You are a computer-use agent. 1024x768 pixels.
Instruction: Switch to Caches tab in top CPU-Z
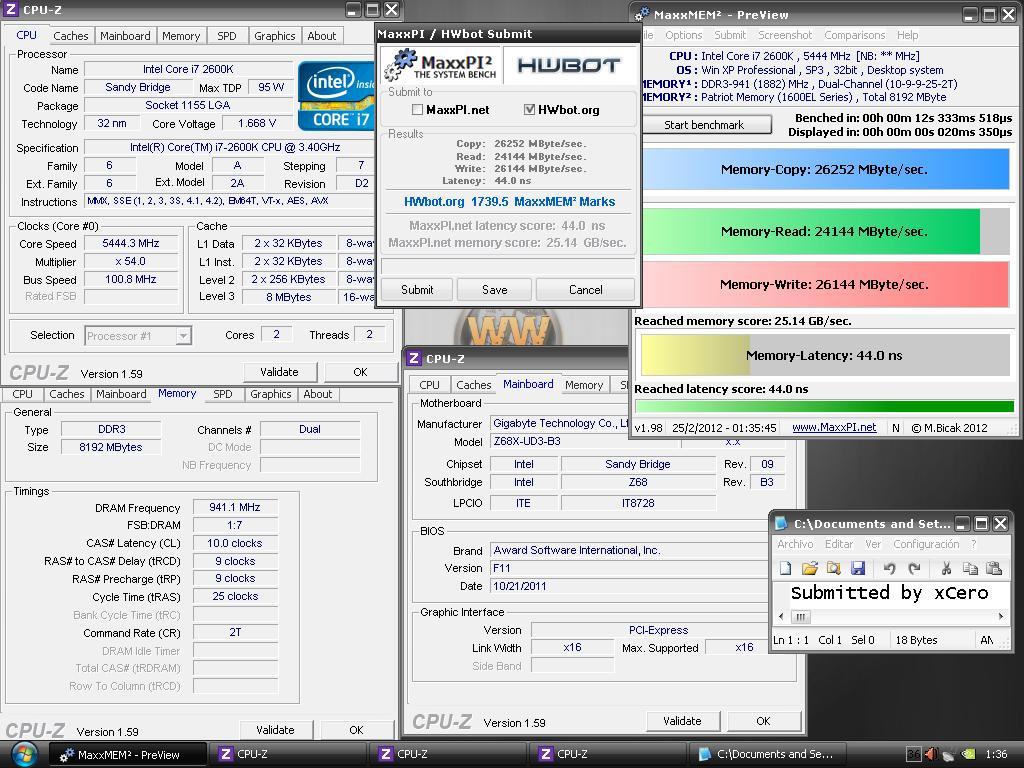tap(71, 36)
